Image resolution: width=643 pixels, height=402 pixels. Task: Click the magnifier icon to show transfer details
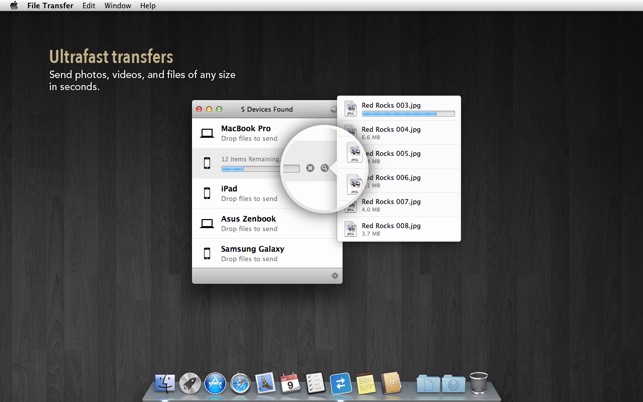(324, 168)
